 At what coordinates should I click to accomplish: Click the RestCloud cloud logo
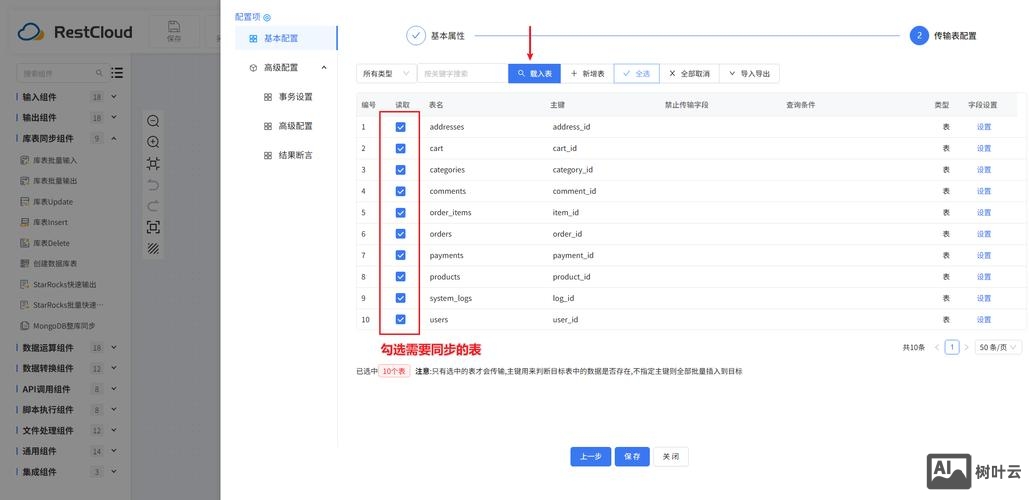(x=31, y=31)
